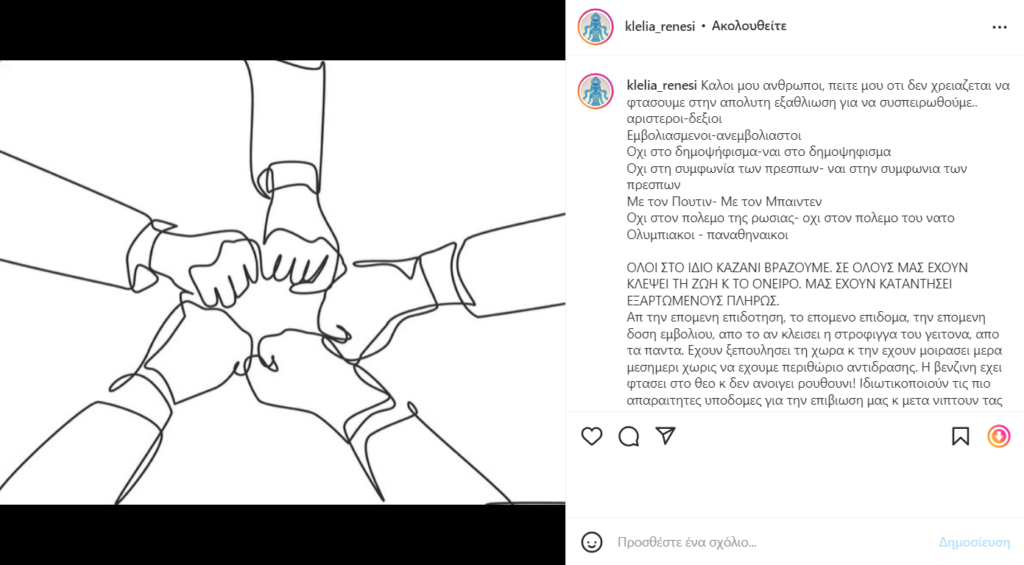
Task: Click the Με τον Πουτιν- Με τον Μπαιντεν line
Action: point(724,201)
